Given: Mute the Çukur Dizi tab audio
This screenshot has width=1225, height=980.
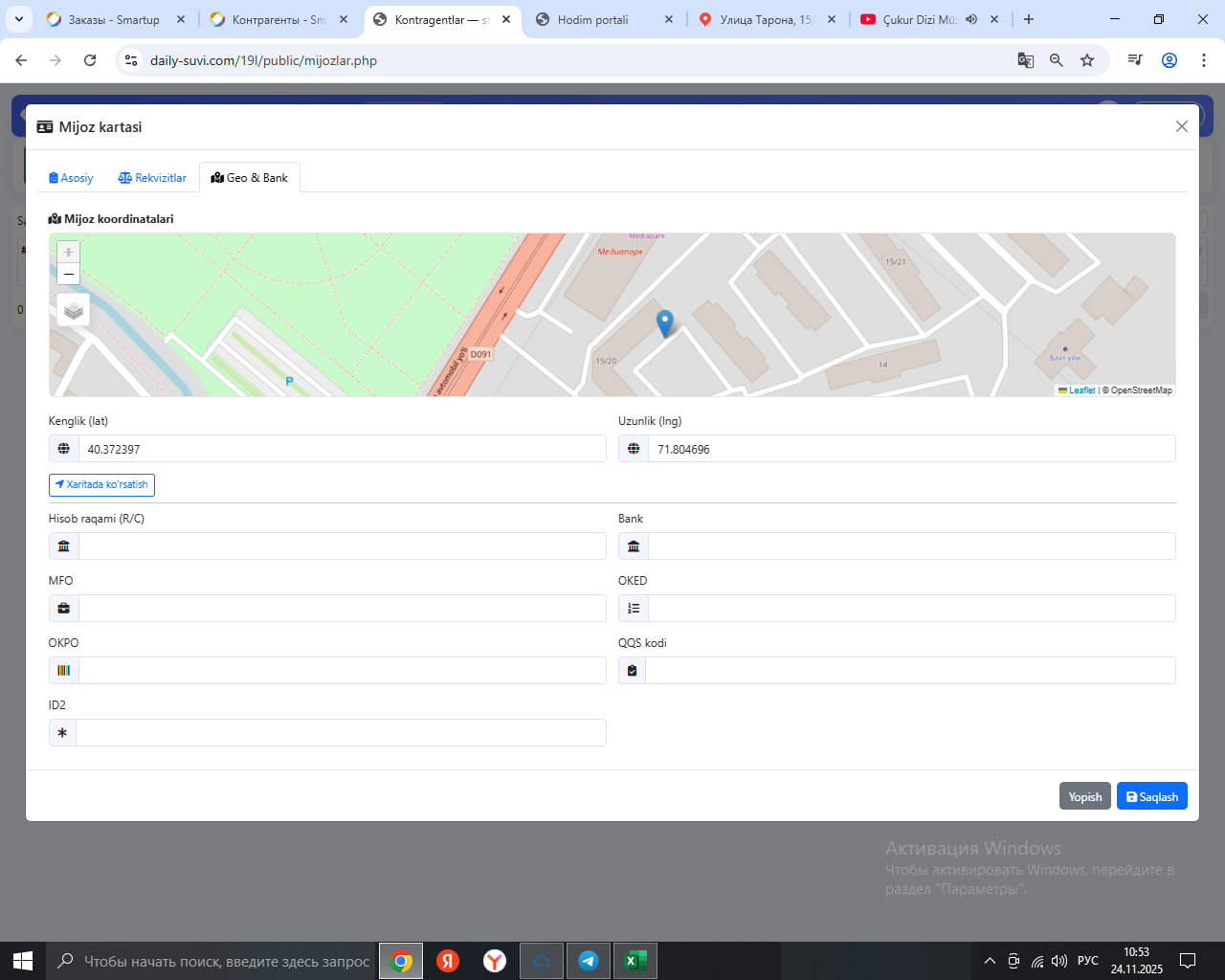Looking at the screenshot, I should pos(971,19).
